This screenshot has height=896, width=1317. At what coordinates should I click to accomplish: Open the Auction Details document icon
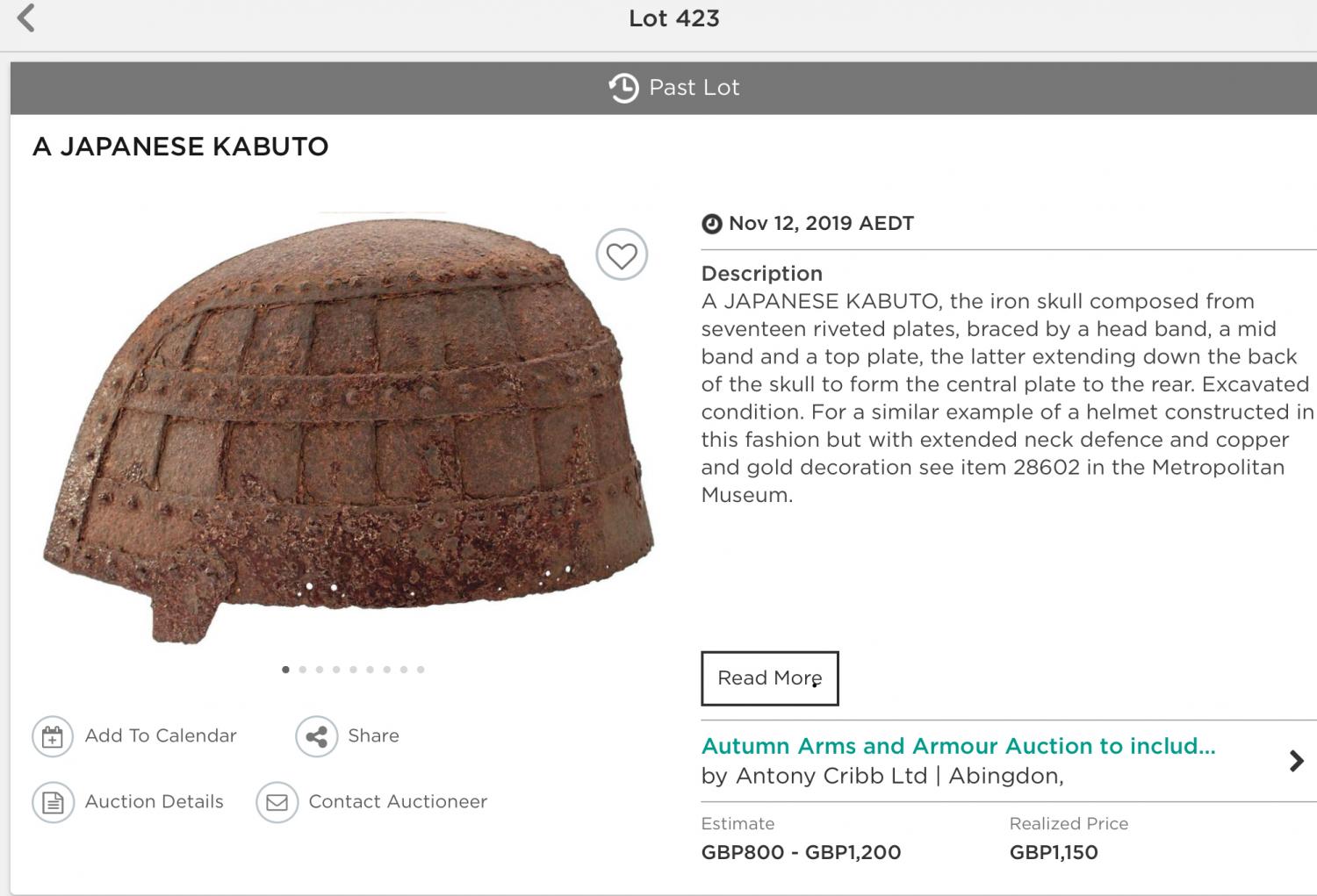tap(53, 802)
